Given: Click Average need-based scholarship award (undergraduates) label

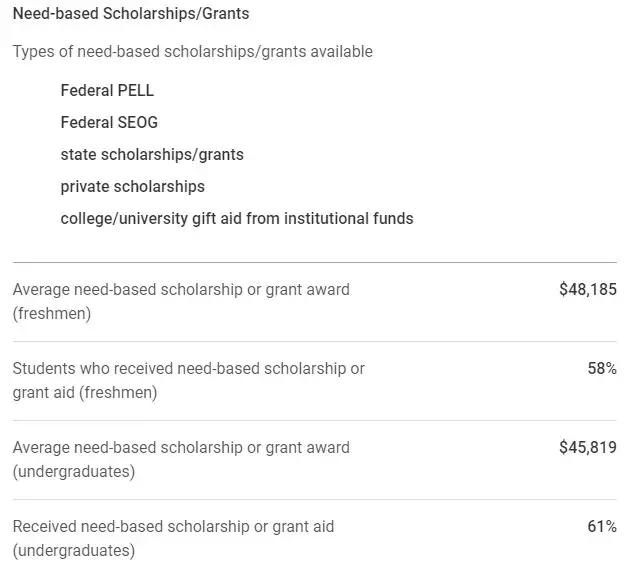Looking at the screenshot, I should (181, 459).
